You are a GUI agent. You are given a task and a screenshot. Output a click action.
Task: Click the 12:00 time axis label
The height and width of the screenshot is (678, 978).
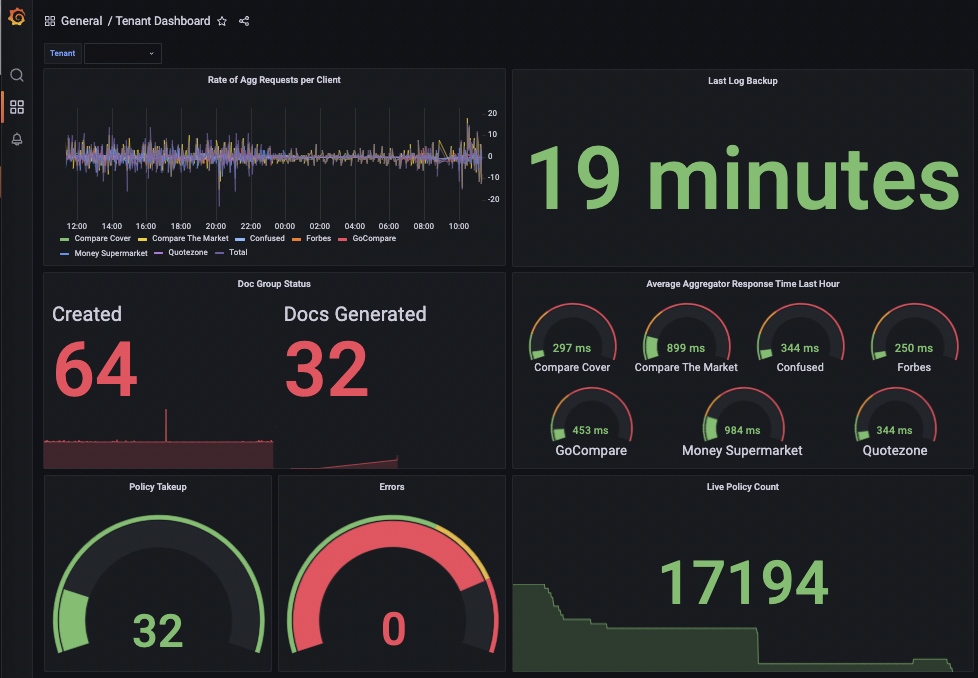(77, 226)
